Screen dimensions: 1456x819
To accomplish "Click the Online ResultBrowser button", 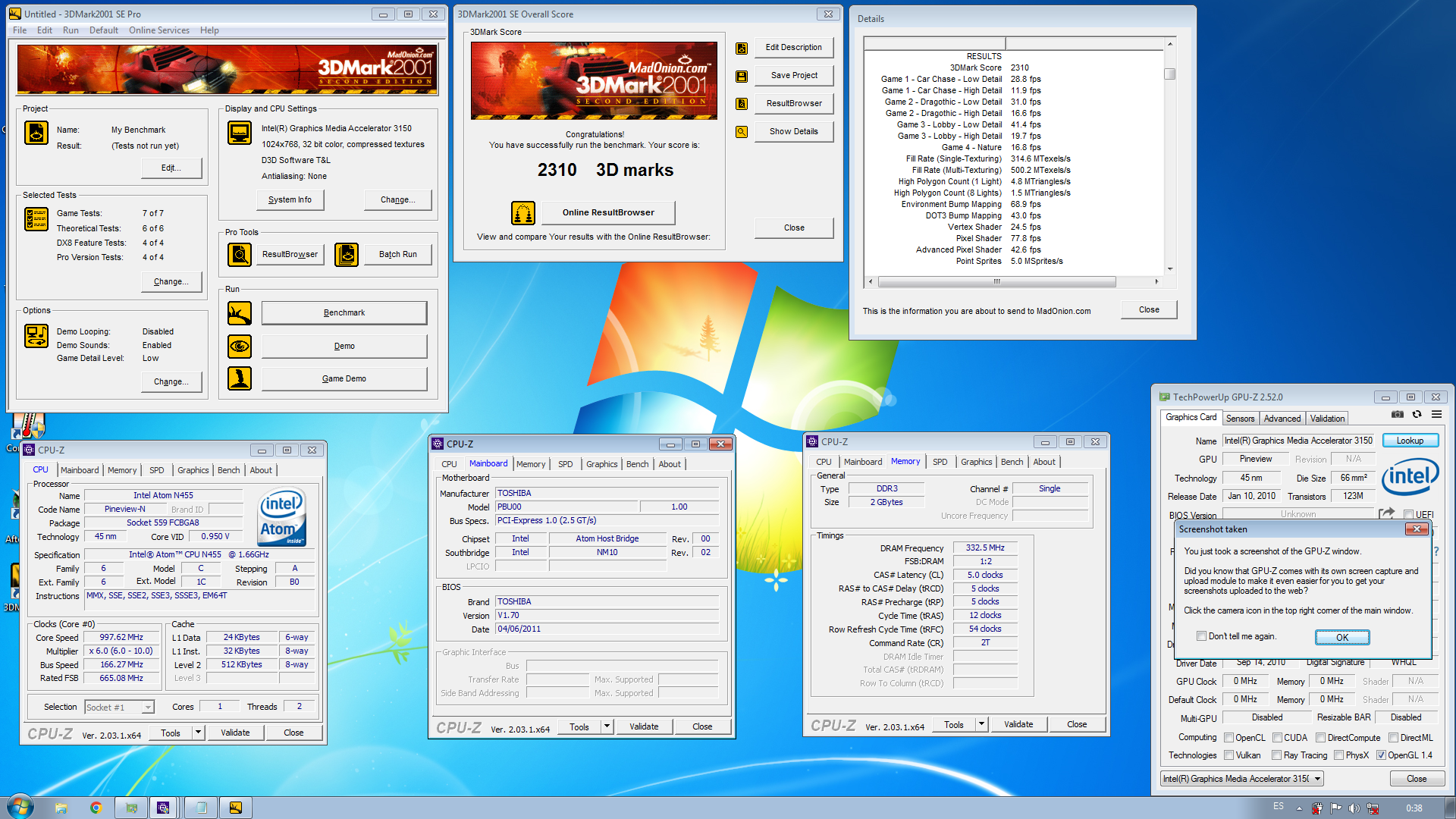I will [x=608, y=213].
